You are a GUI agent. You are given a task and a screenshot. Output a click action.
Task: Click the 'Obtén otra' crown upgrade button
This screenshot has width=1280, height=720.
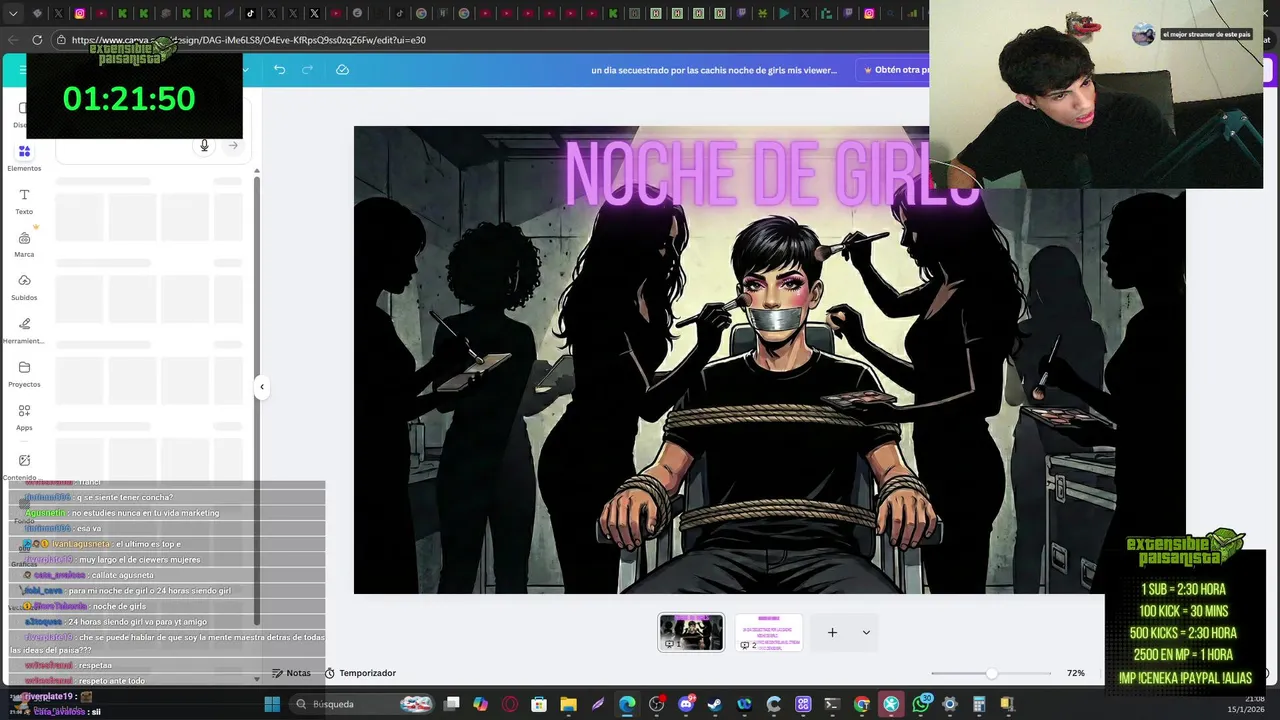[896, 70]
